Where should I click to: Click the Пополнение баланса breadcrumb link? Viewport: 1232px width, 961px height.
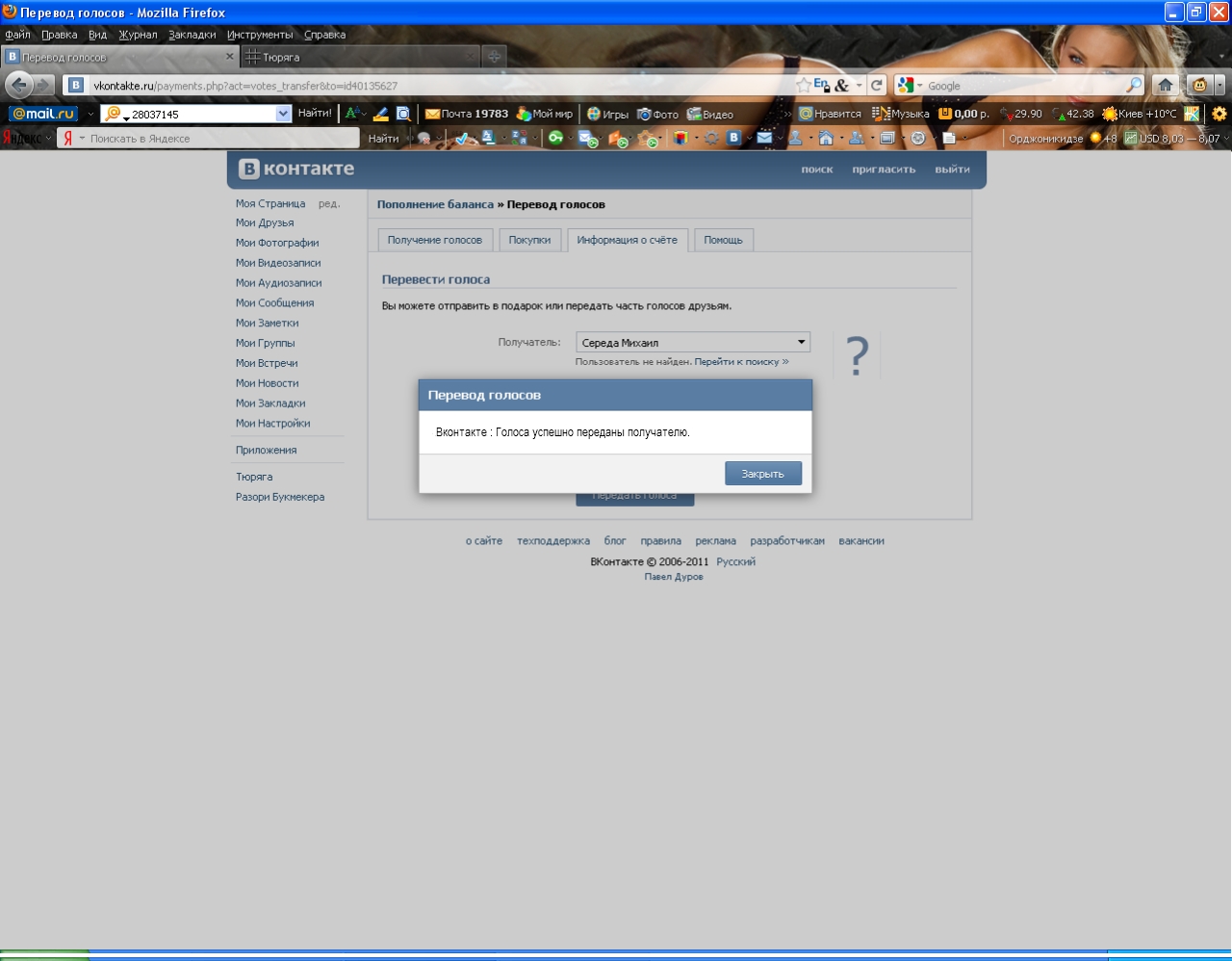pyautogui.click(x=435, y=204)
